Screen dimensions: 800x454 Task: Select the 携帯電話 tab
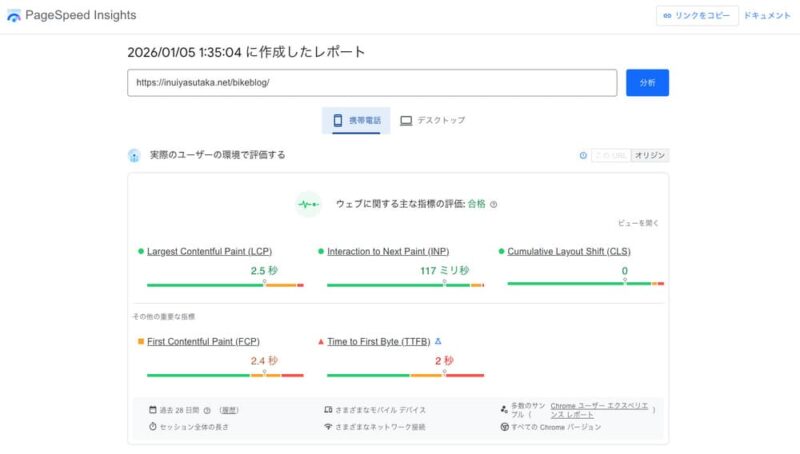click(356, 120)
